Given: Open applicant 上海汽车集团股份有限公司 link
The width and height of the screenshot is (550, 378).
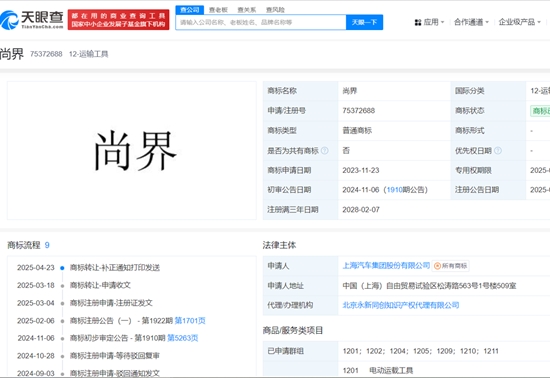Looking at the screenshot, I should (x=386, y=266).
